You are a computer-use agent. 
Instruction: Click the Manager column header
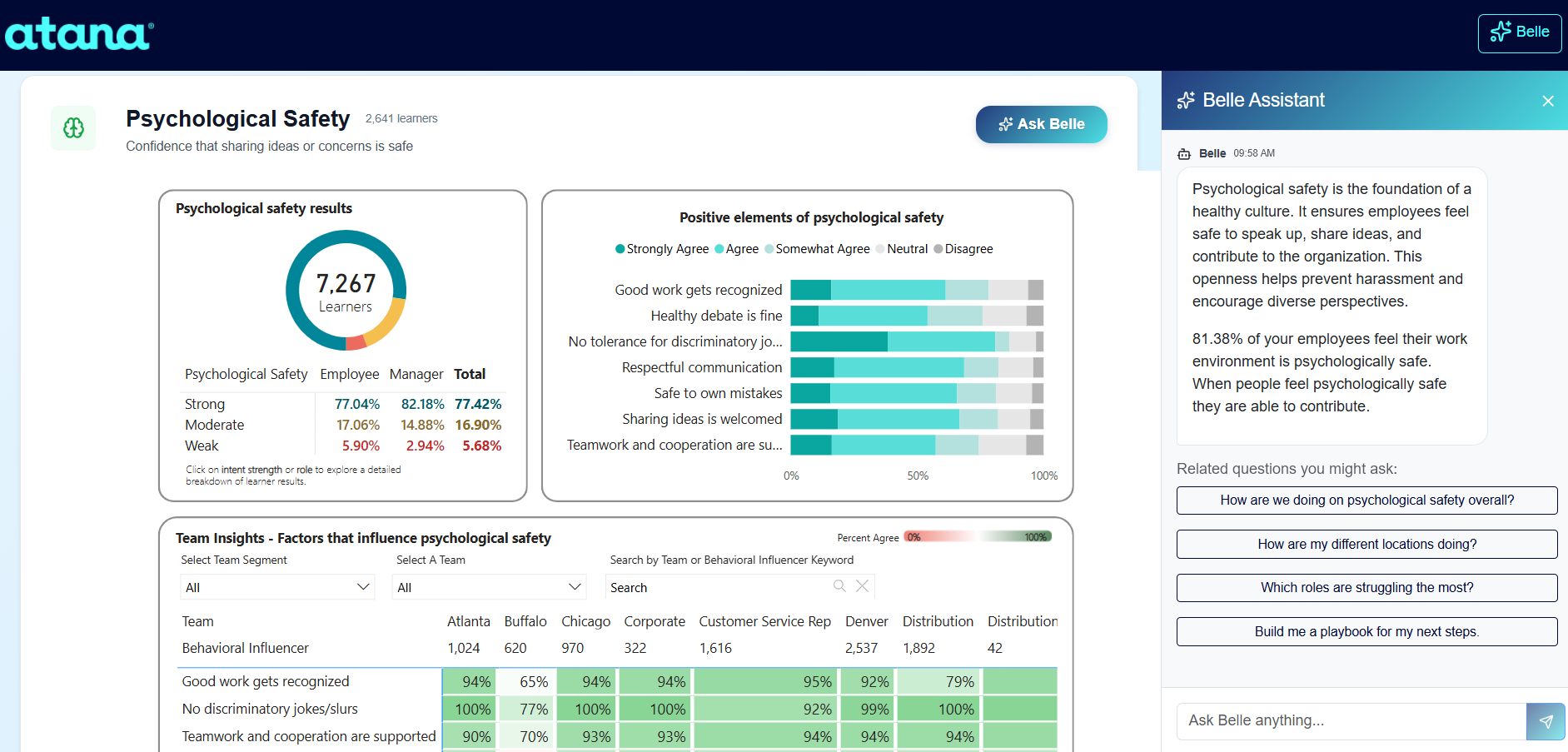pos(416,375)
